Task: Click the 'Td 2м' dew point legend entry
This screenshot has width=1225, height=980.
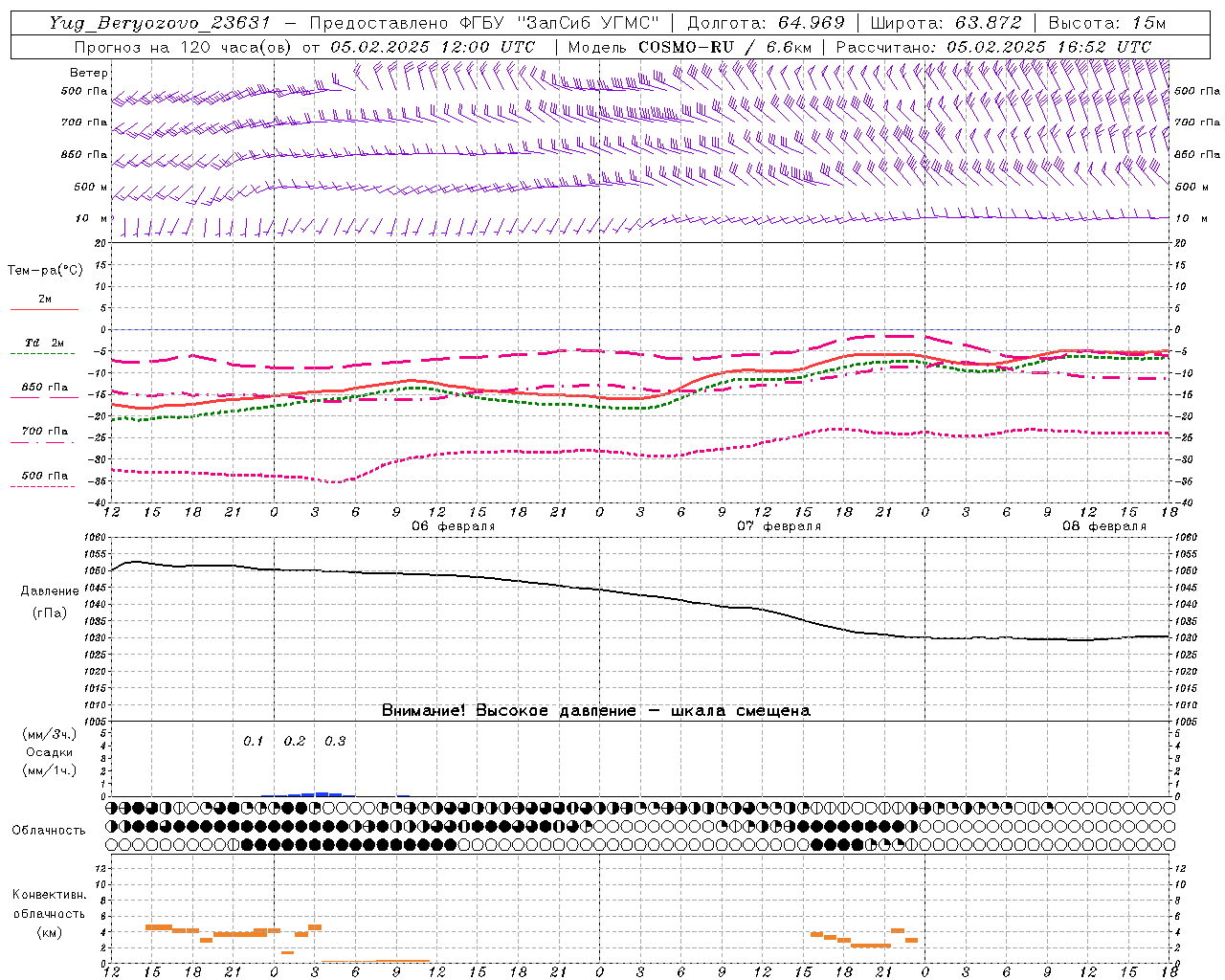Action: [44, 343]
